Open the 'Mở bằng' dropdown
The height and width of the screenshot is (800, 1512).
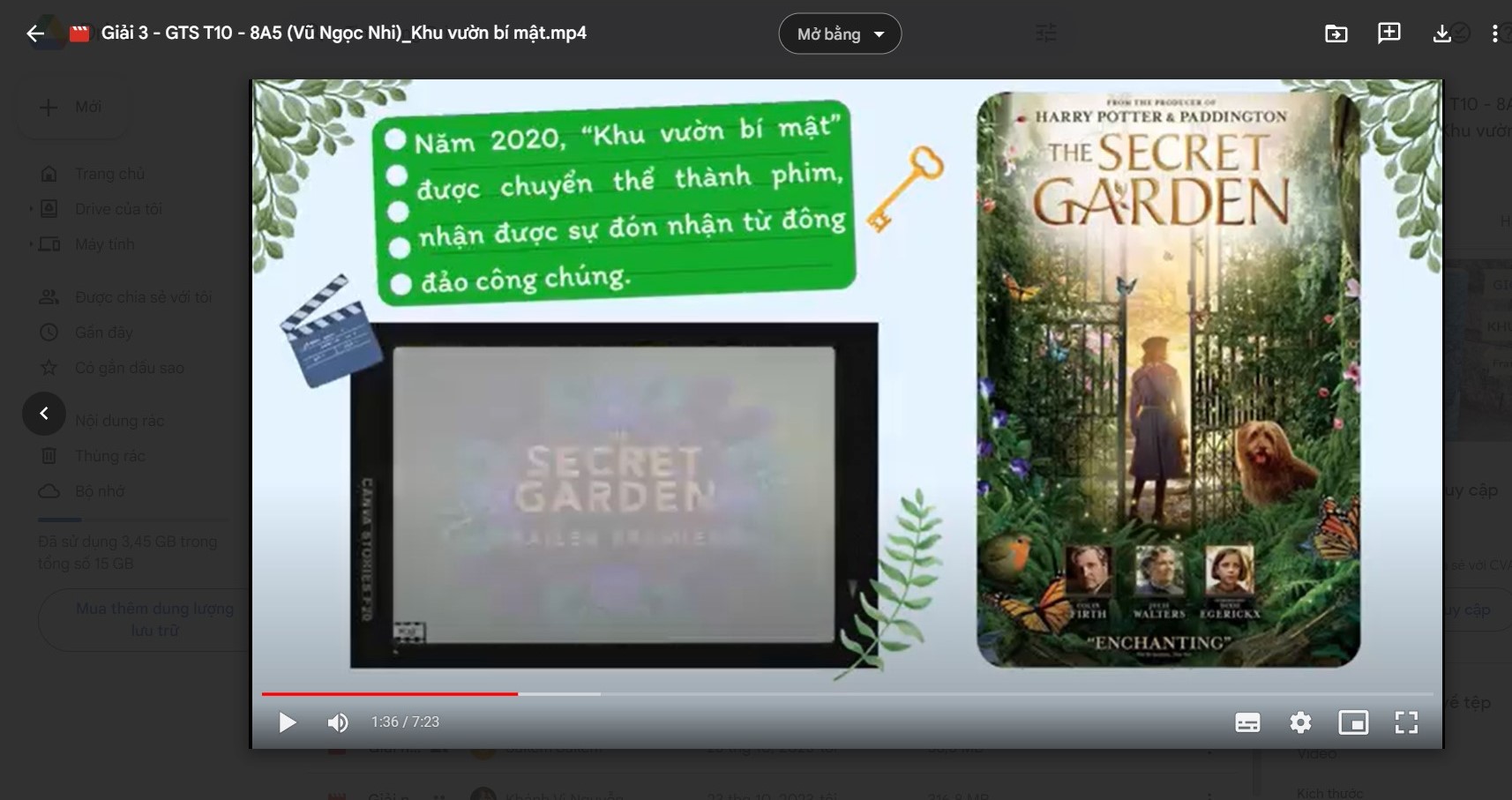click(x=840, y=34)
